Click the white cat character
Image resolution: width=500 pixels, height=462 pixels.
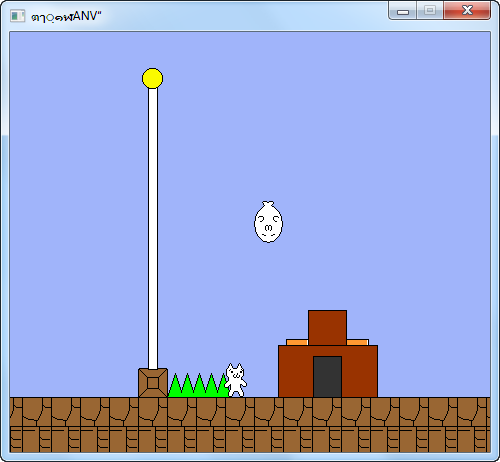click(236, 380)
